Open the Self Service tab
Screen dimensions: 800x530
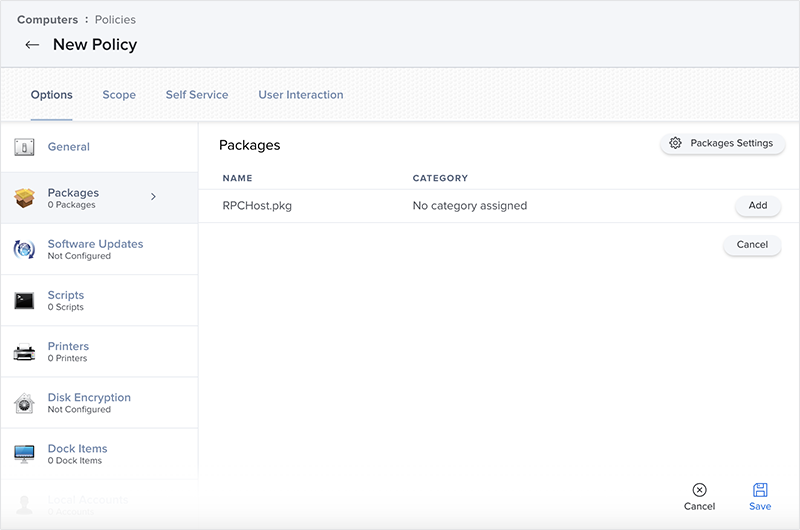pyautogui.click(x=197, y=95)
